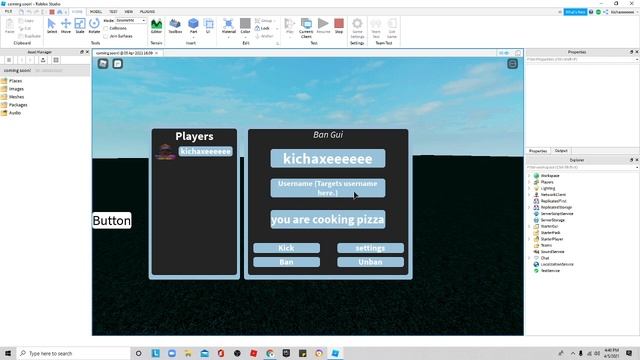Click the Resume playback button
Screen dimensions: 640x360
[x=323, y=26]
